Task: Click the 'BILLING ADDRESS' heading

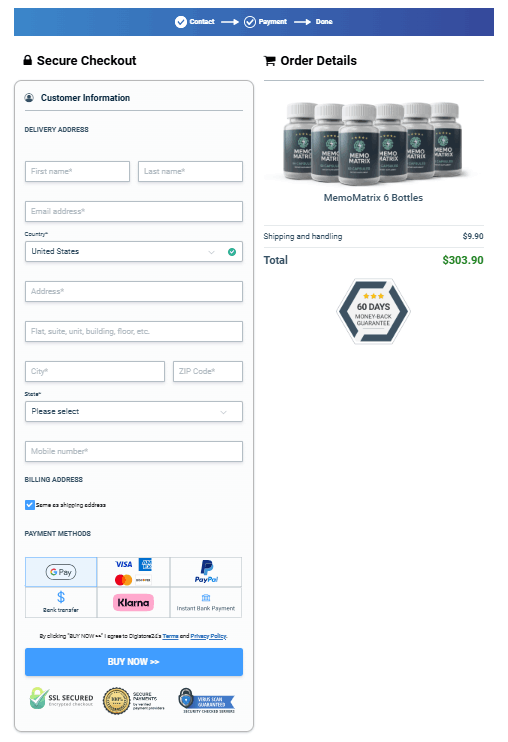Action: pos(53,480)
